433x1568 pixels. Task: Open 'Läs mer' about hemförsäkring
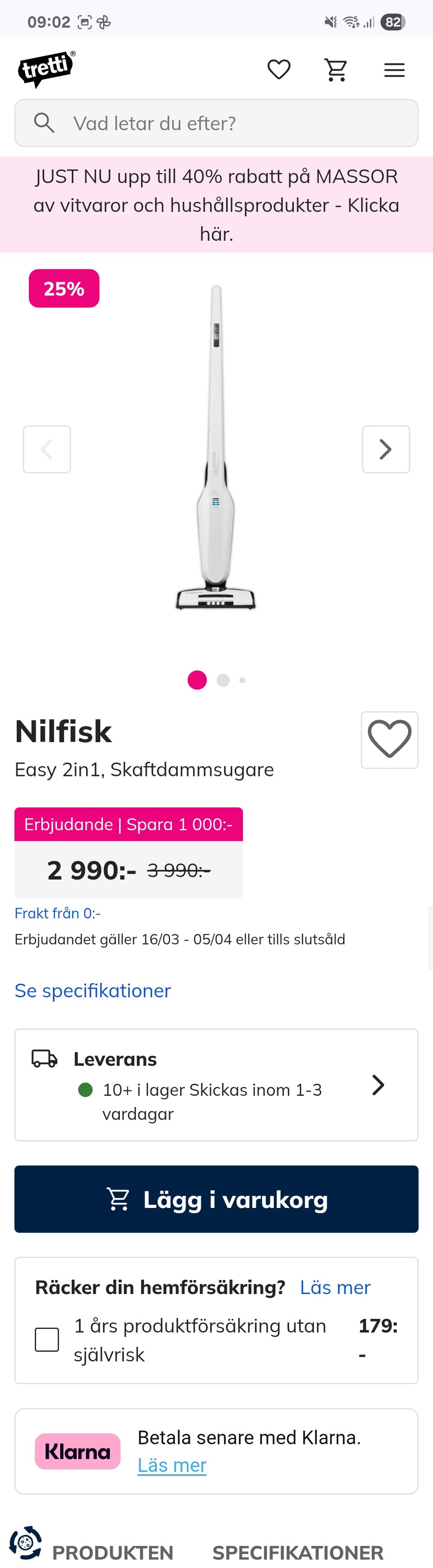pos(335,1287)
